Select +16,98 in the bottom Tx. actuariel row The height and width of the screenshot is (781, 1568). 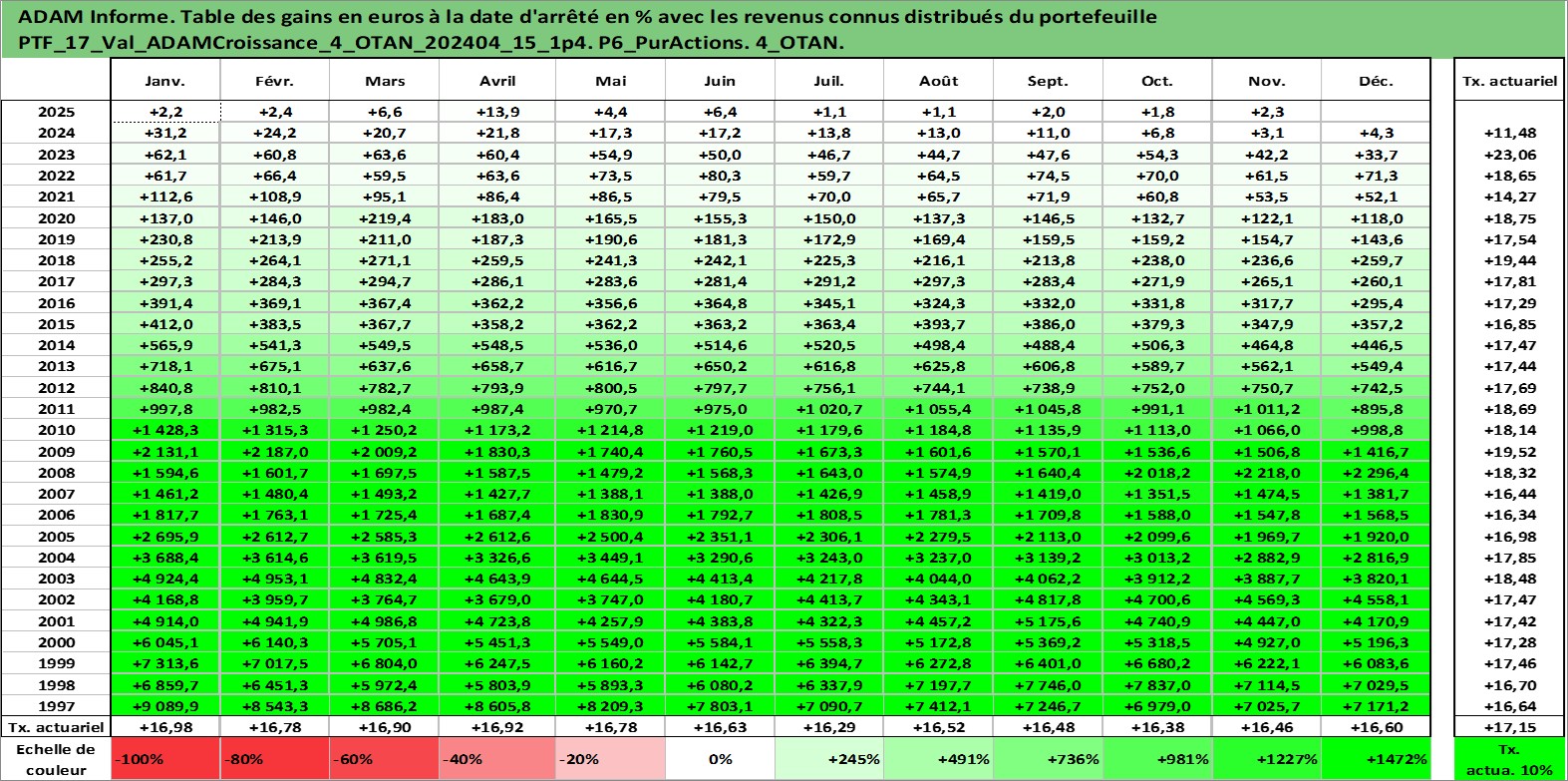tap(165, 727)
